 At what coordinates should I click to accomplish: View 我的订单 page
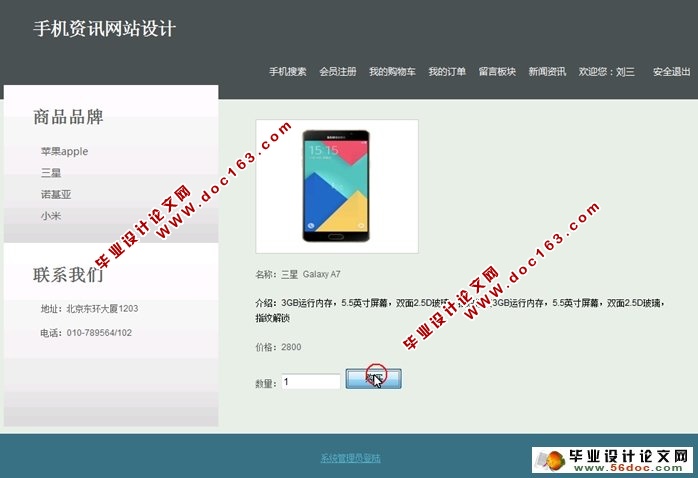(447, 72)
